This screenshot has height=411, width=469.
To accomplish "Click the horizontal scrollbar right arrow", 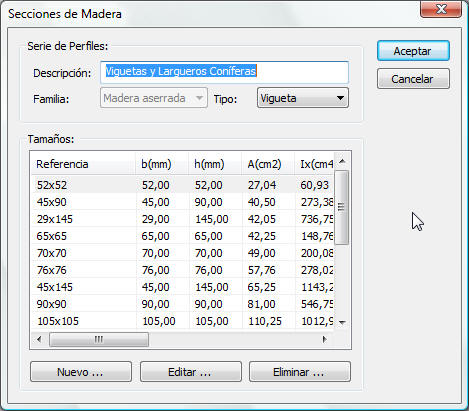I will click(324, 339).
